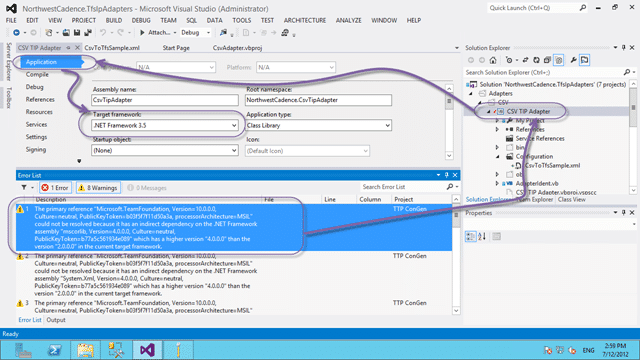Click the Properties wrench icon in Solution Explorer
Image resolution: width=640 pixels, height=360 pixels.
pyautogui.click(x=573, y=60)
